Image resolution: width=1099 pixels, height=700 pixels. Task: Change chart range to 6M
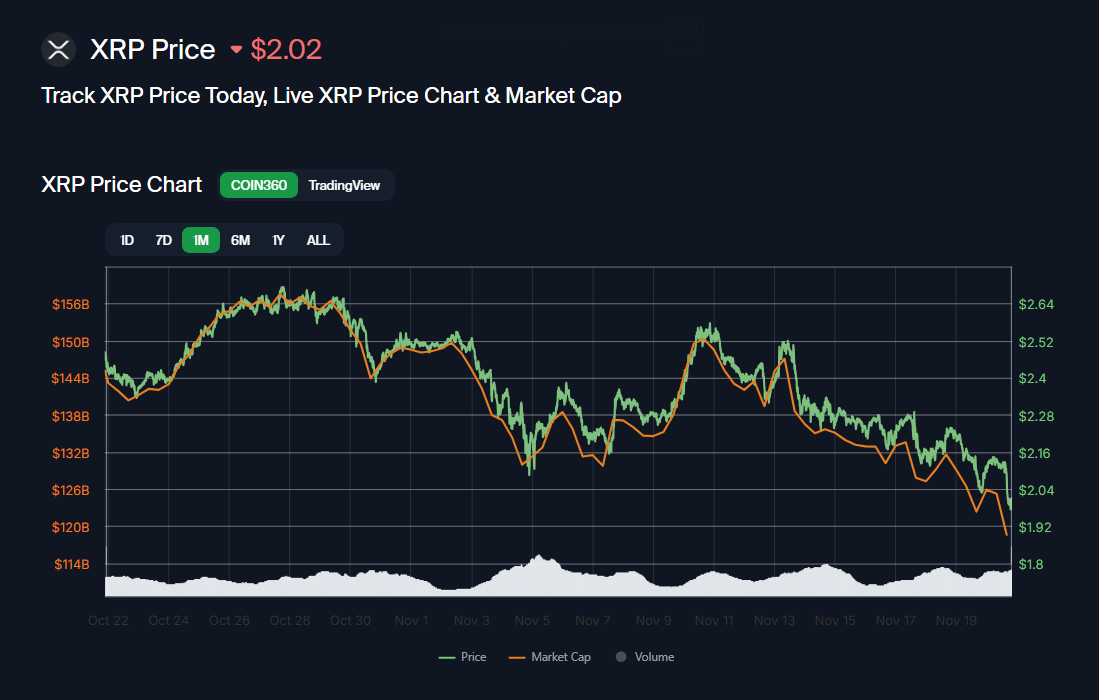point(240,240)
